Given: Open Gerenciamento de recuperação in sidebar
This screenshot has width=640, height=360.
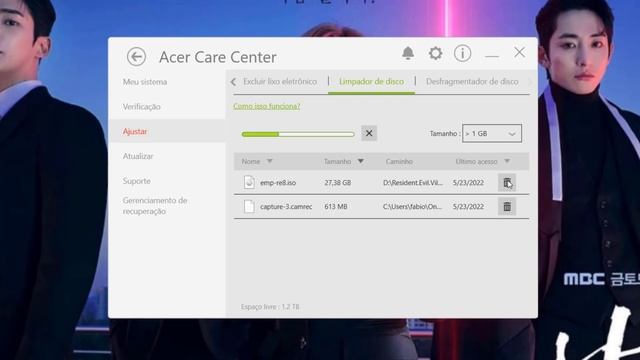Looking at the screenshot, I should pos(155,206).
